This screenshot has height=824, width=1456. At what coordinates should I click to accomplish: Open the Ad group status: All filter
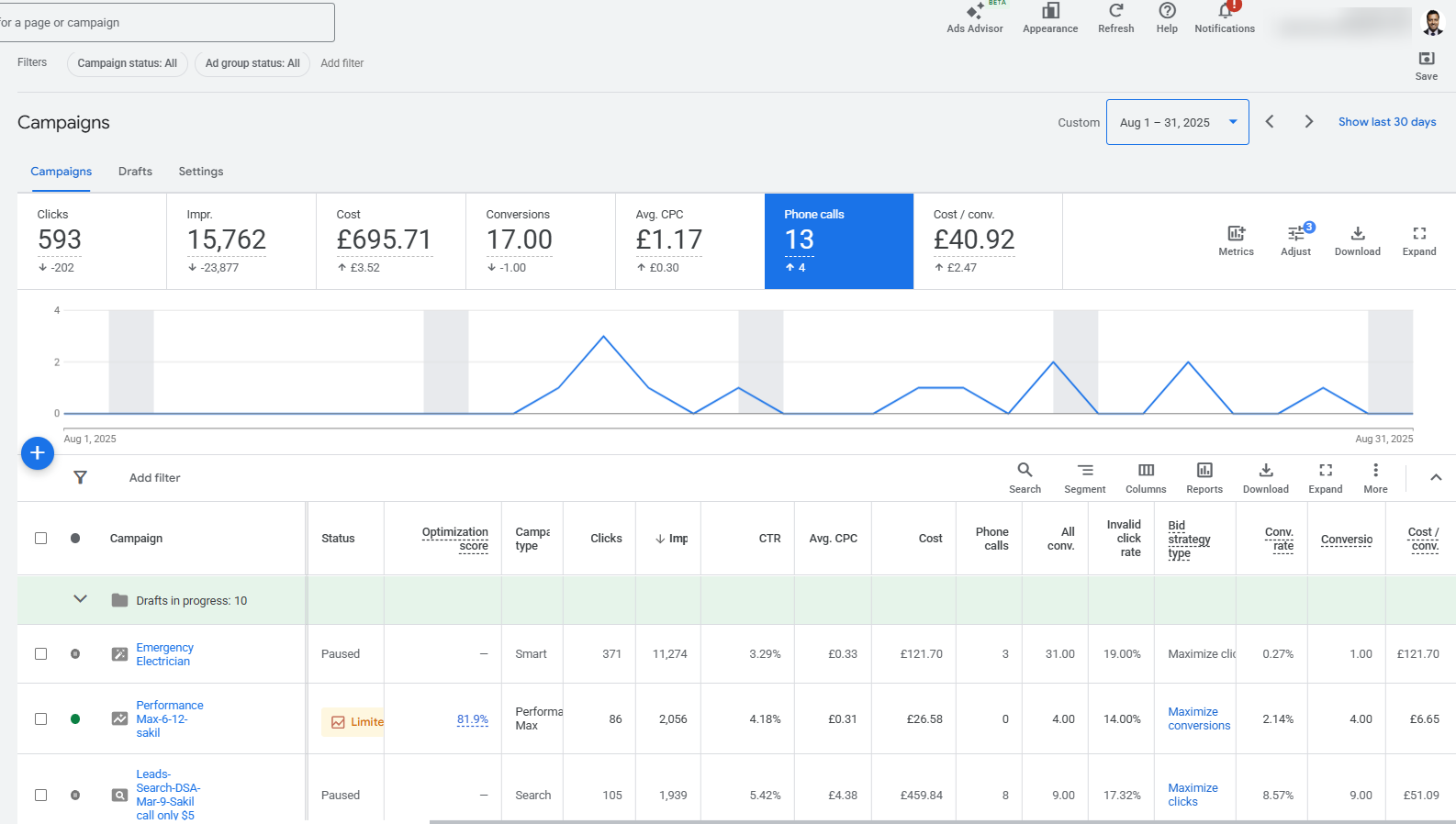coord(252,63)
